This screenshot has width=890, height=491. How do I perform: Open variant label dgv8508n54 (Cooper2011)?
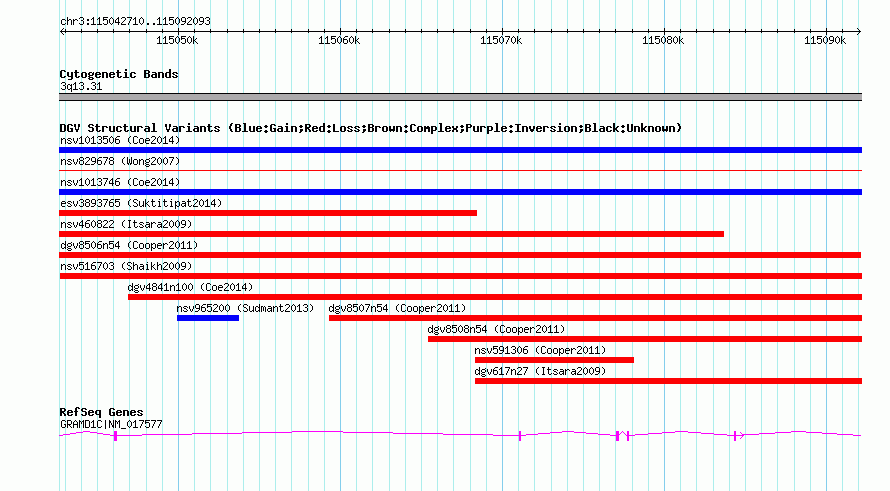point(496,329)
